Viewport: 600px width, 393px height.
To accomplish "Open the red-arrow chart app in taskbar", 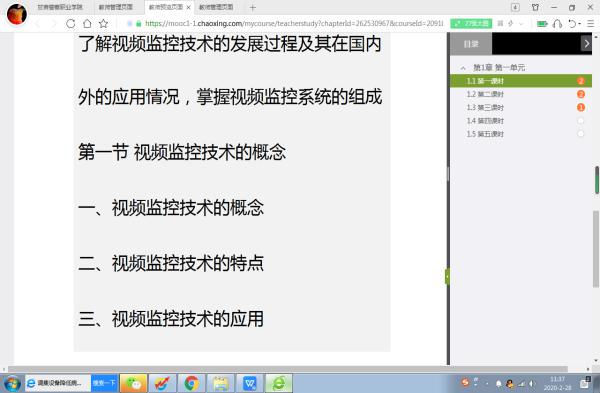I will (x=162, y=383).
